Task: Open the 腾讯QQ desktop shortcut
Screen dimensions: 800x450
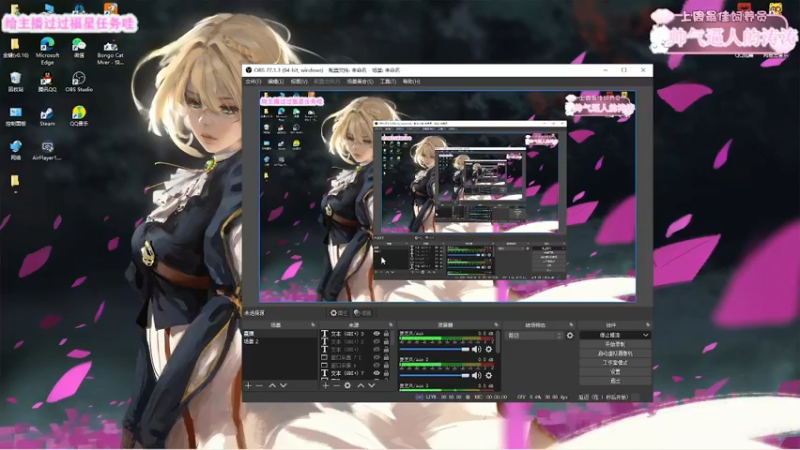Action: click(47, 82)
